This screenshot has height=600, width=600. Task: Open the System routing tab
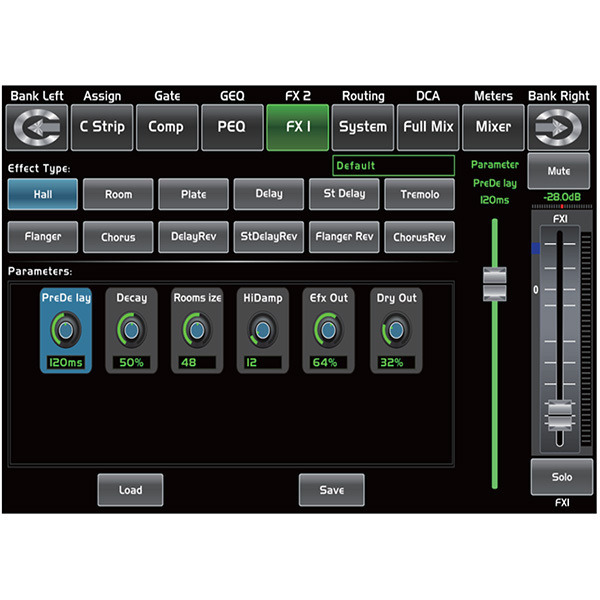point(362,127)
